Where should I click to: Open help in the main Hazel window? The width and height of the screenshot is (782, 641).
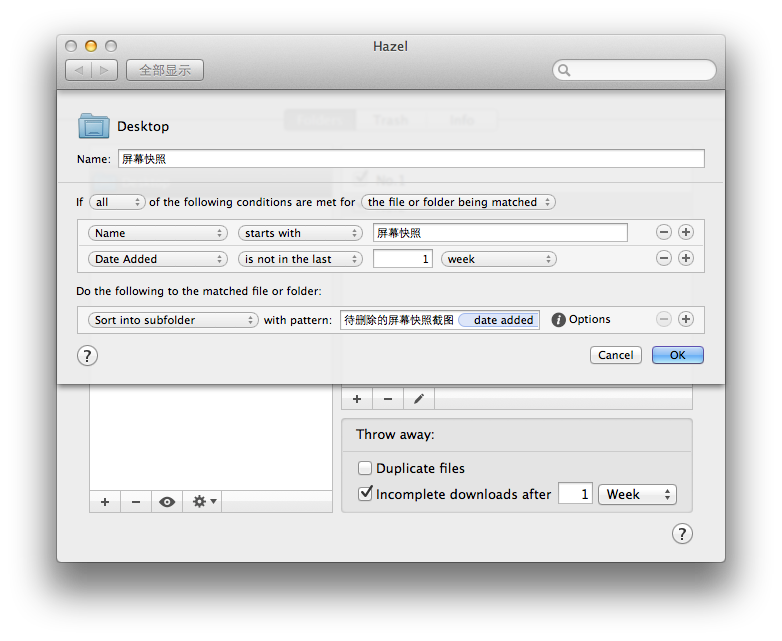[682, 534]
